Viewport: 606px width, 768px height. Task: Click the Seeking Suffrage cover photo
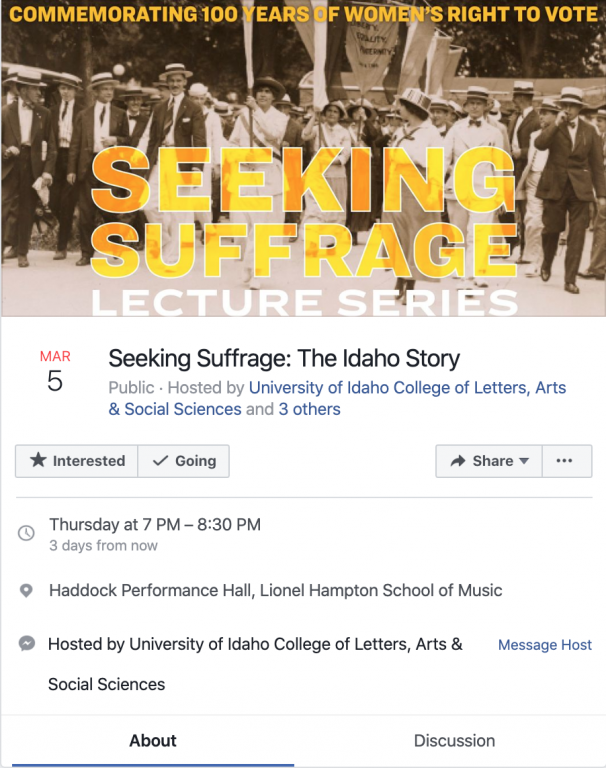coord(303,160)
